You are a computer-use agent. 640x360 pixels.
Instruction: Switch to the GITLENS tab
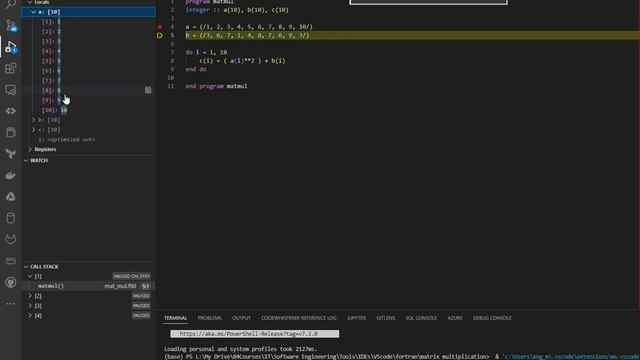(386, 318)
